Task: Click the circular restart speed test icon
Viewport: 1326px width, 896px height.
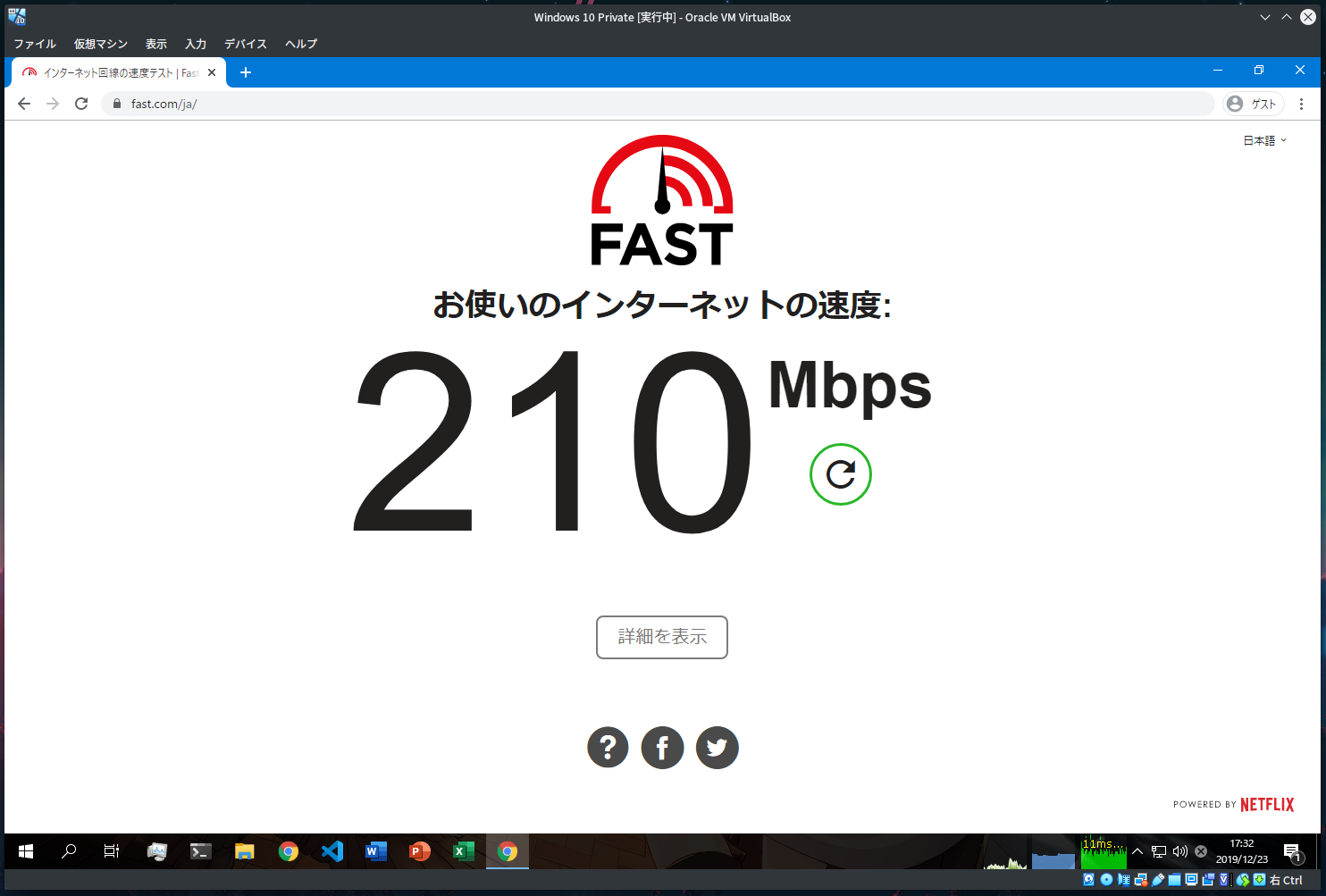Action: point(841,474)
